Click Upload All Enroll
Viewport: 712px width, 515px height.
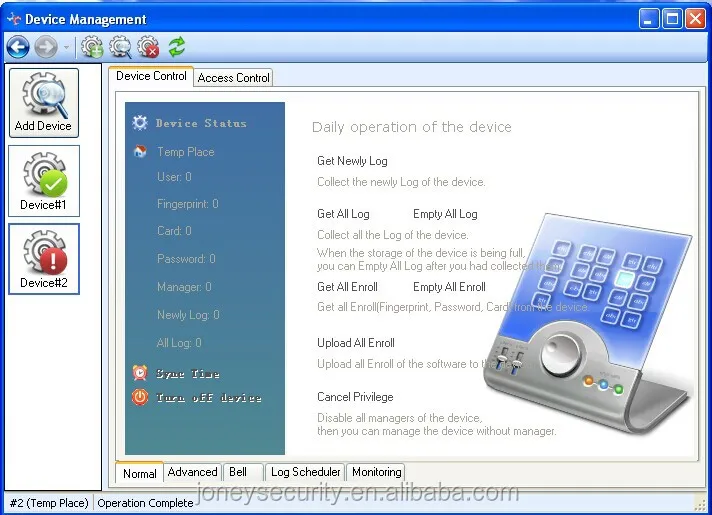(356, 343)
